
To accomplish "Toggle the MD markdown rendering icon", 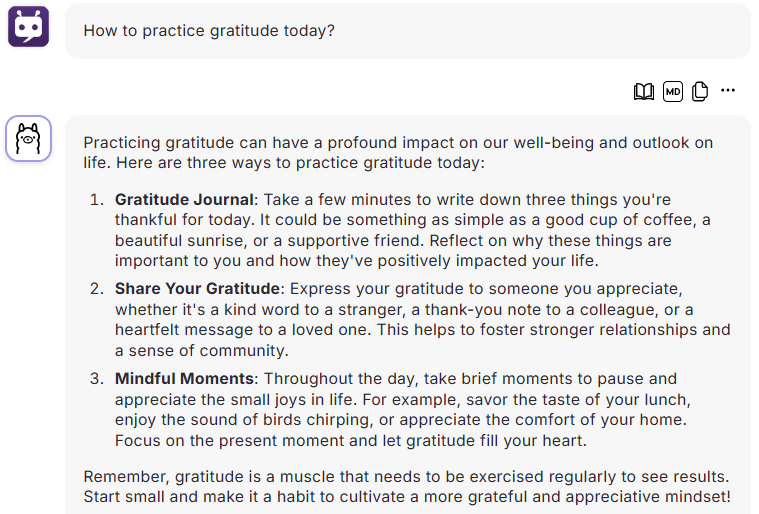I will click(x=672, y=91).
